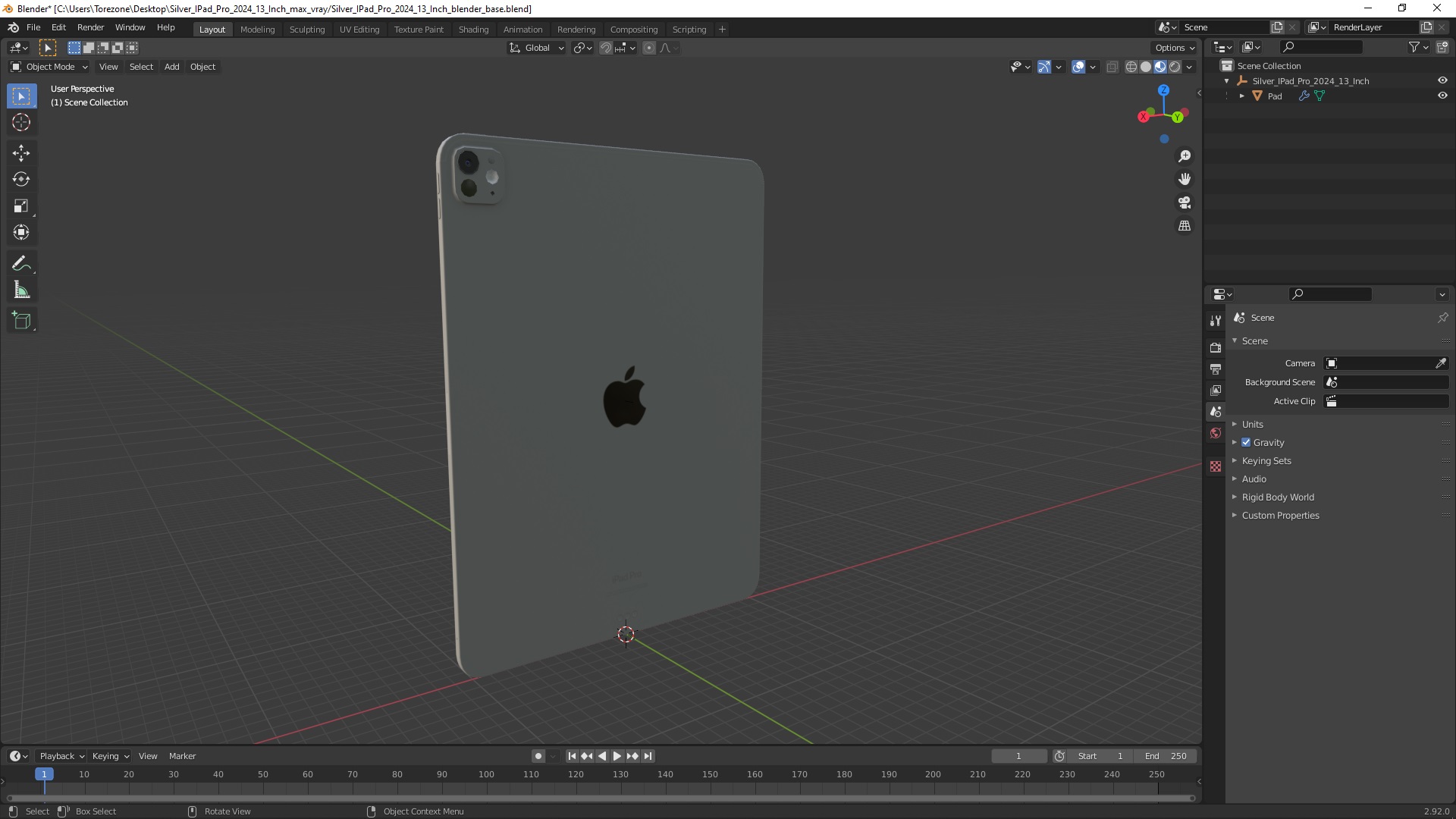Expand the Keying Sets panel

[x=1266, y=460]
